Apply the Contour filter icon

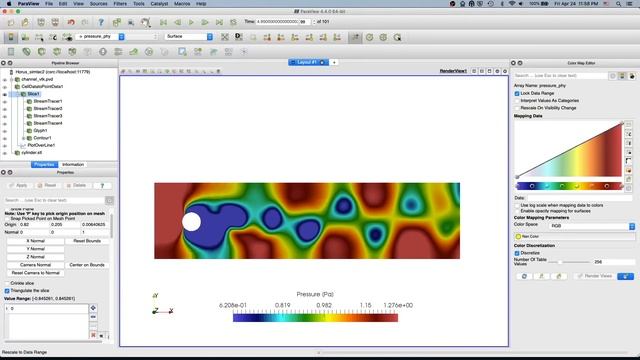[x=26, y=52]
